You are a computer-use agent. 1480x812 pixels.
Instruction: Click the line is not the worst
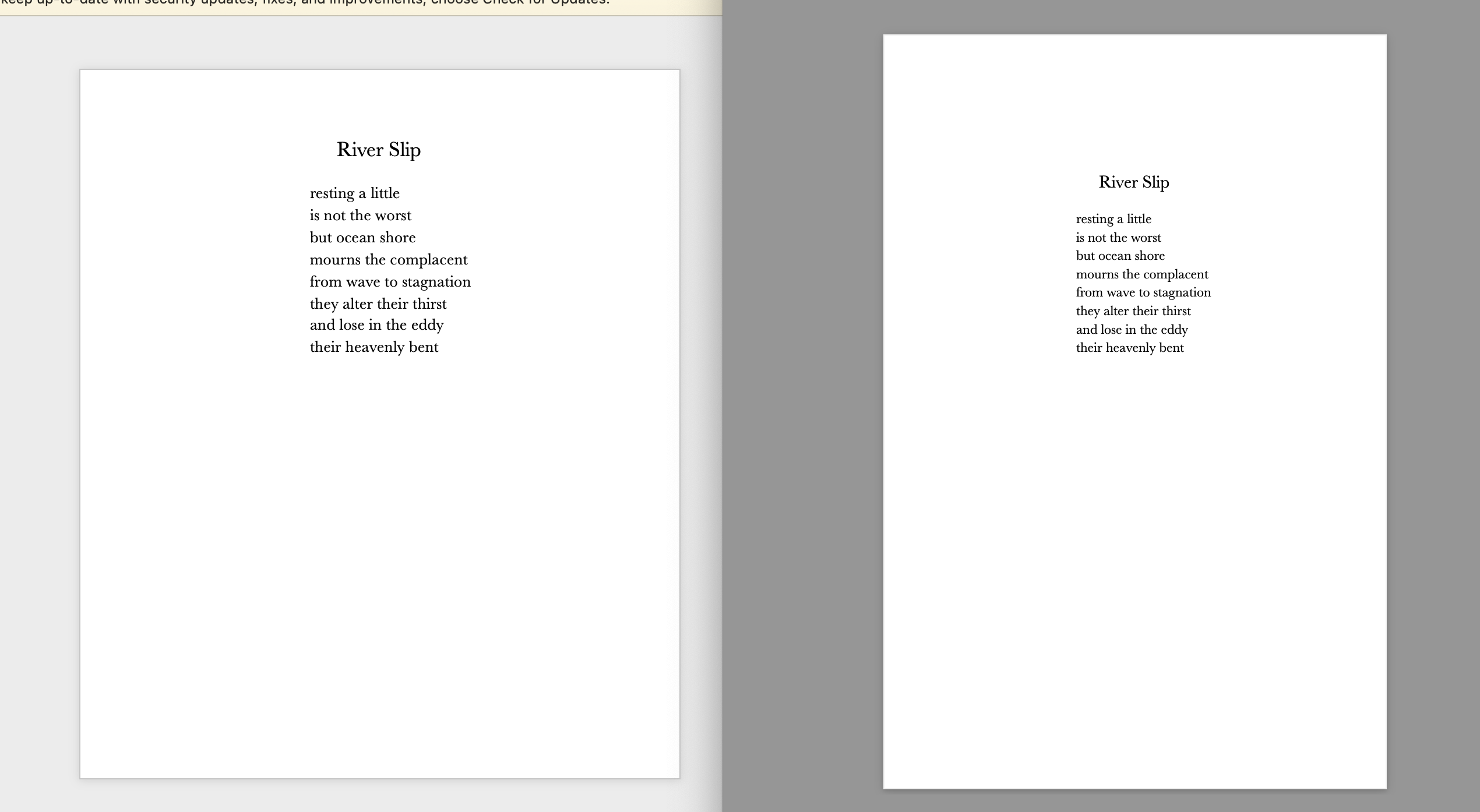point(360,215)
